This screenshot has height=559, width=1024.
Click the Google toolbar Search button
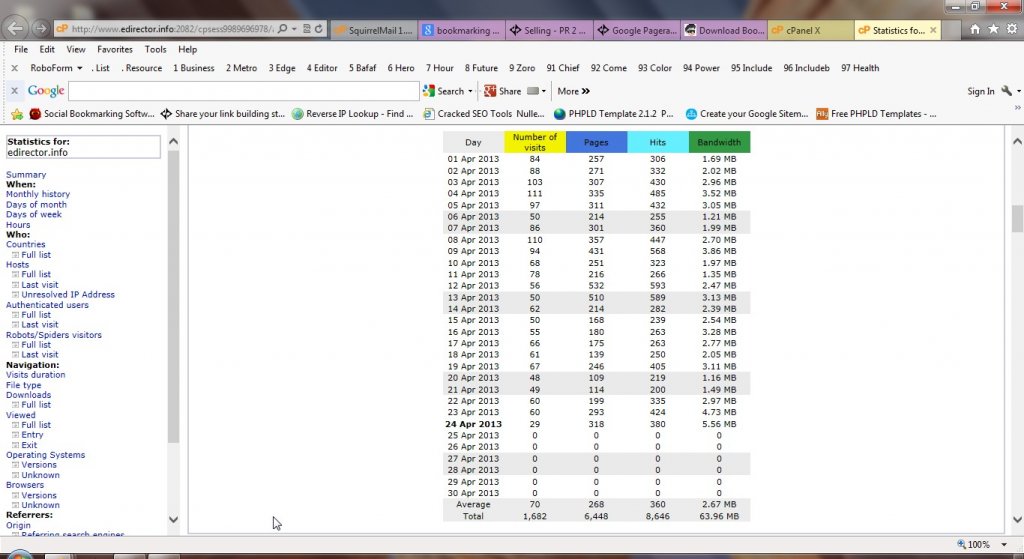click(443, 91)
